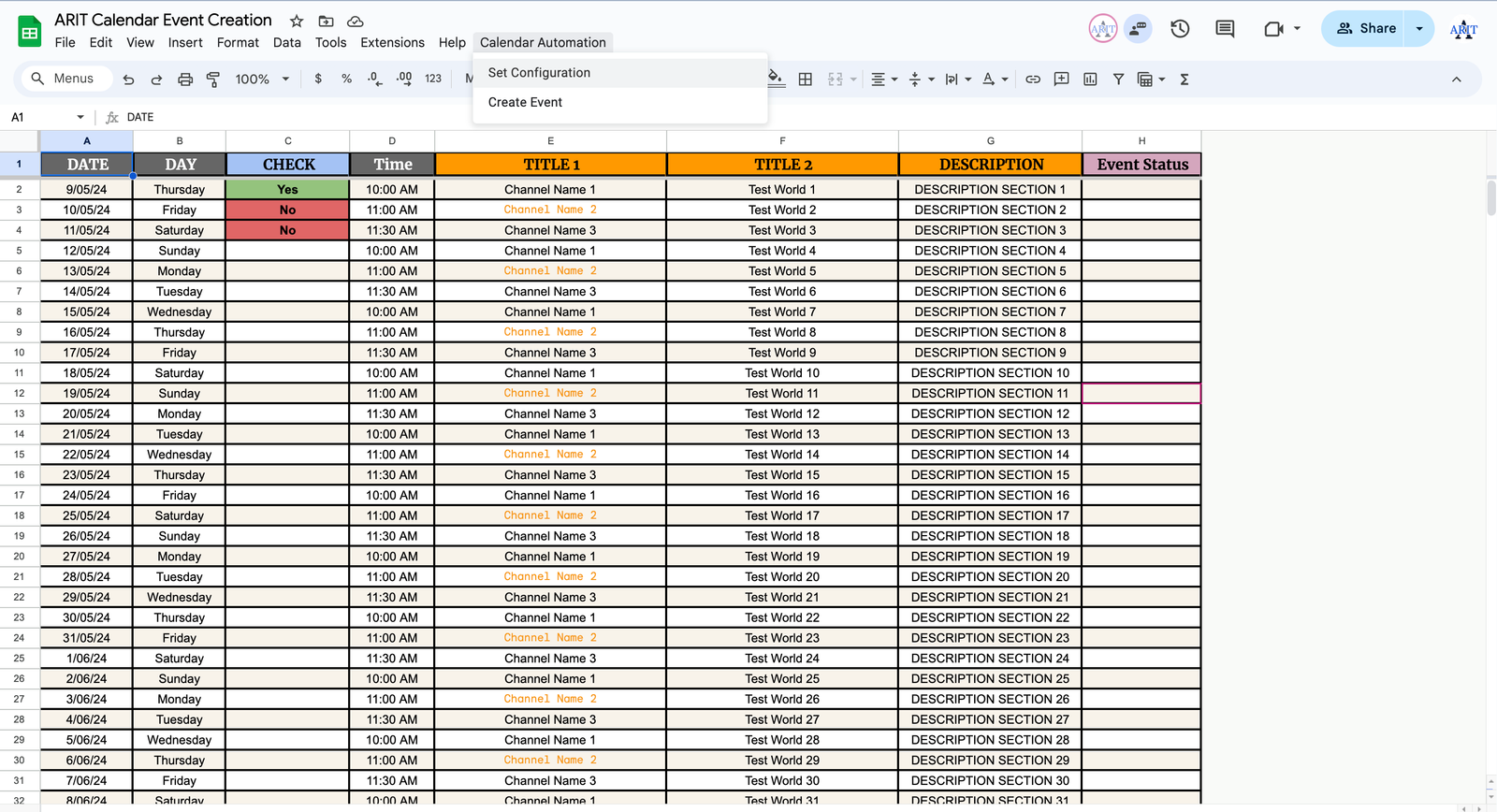Print the spreadsheet using the printer icon
The image size is (1497, 812).
[185, 80]
